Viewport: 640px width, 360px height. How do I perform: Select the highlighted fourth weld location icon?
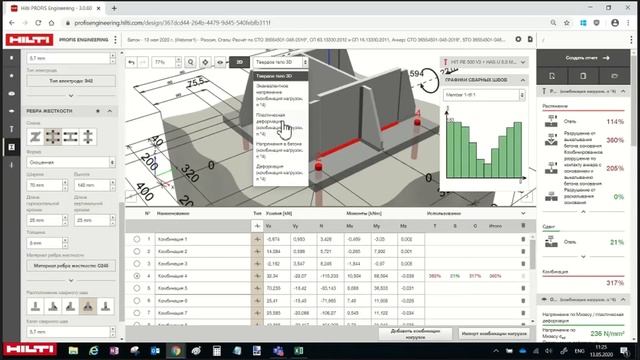tap(88, 306)
